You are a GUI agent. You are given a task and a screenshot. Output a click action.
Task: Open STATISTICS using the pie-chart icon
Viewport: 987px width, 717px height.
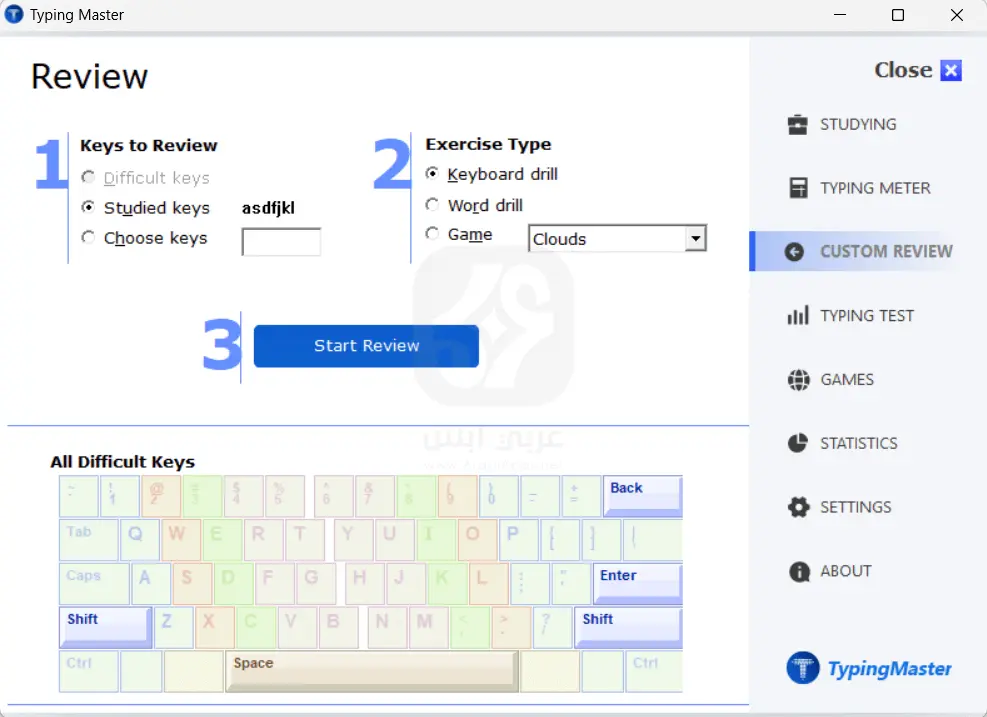pyautogui.click(x=798, y=443)
